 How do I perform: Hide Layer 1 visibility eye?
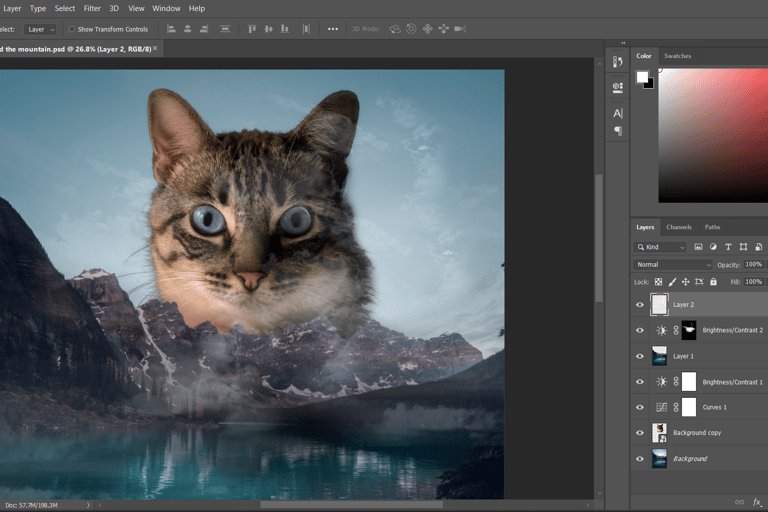pyautogui.click(x=640, y=356)
